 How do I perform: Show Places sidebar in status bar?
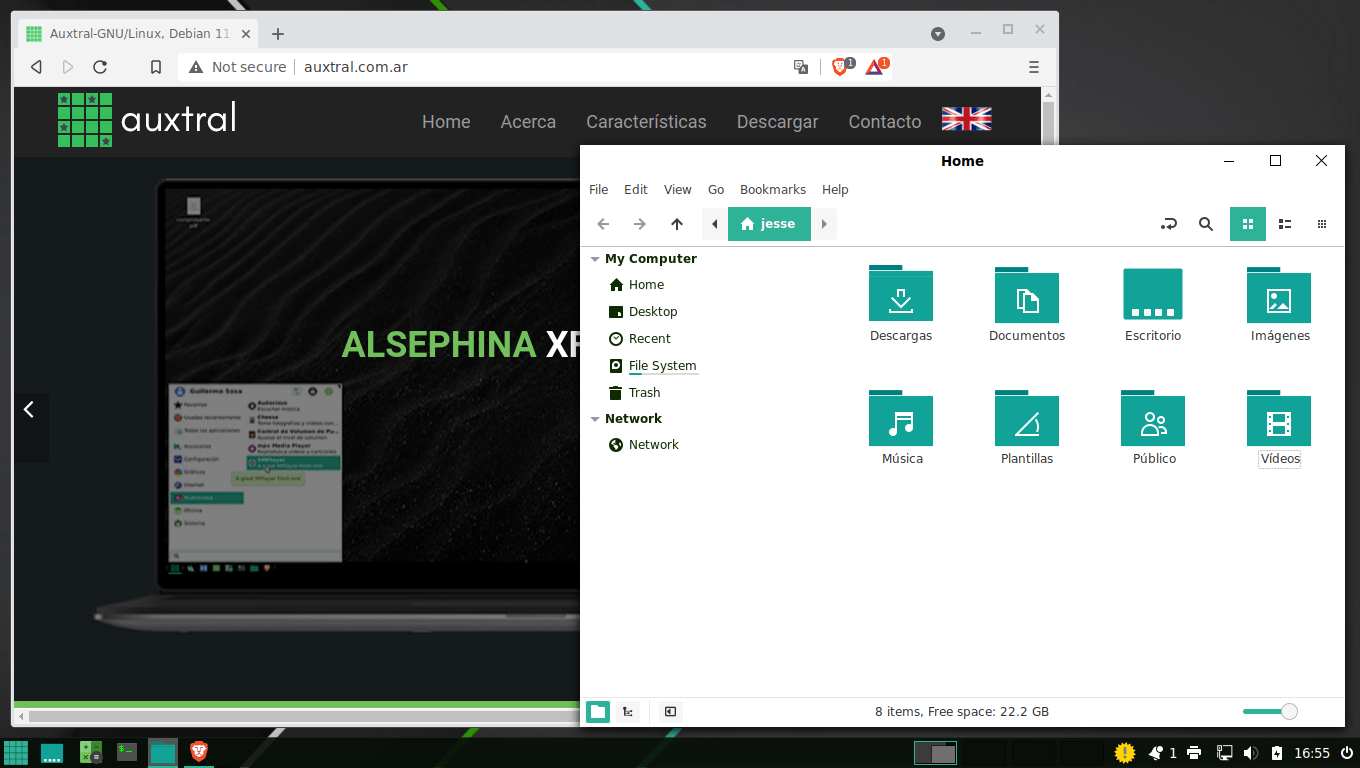[x=598, y=712]
